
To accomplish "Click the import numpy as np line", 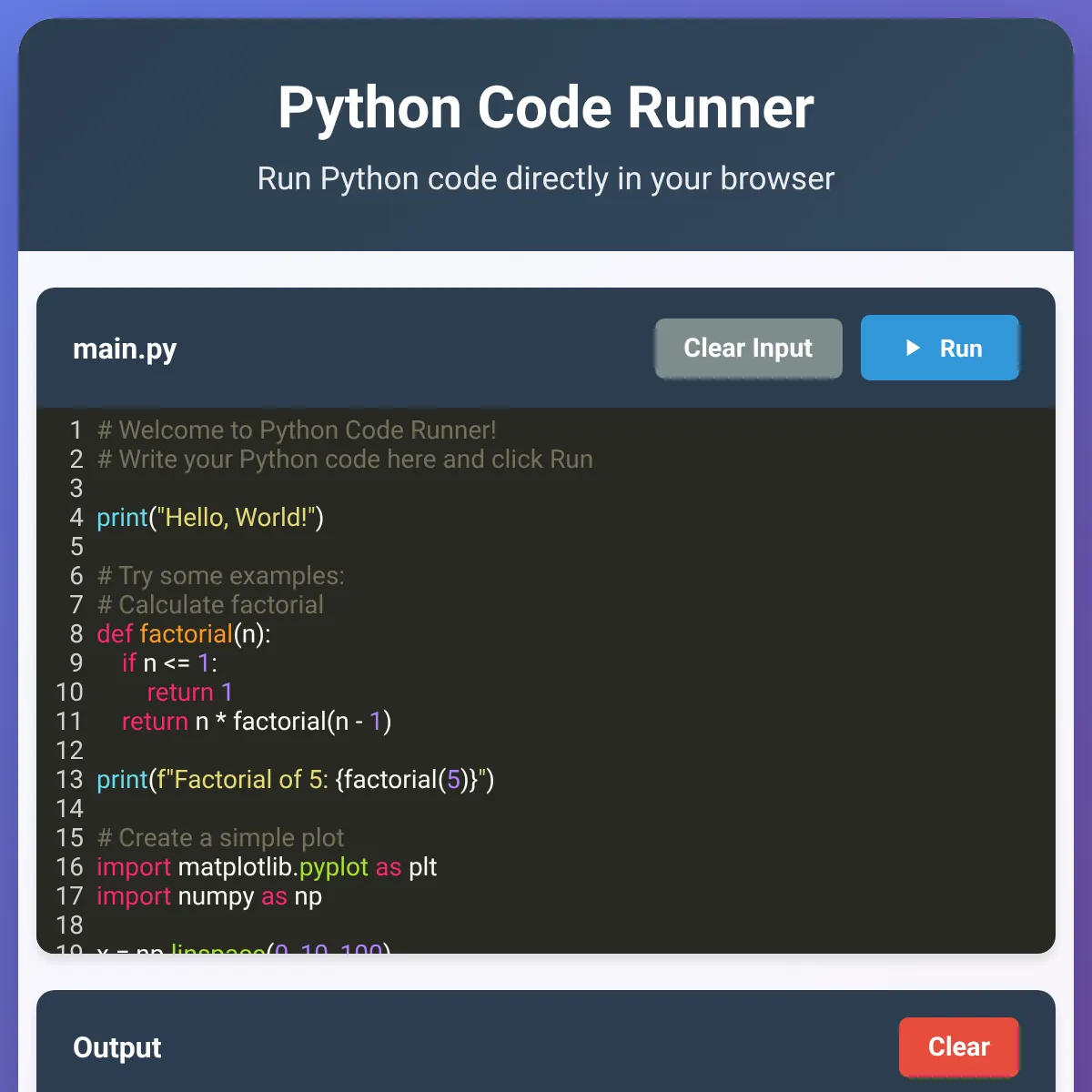I will (209, 895).
